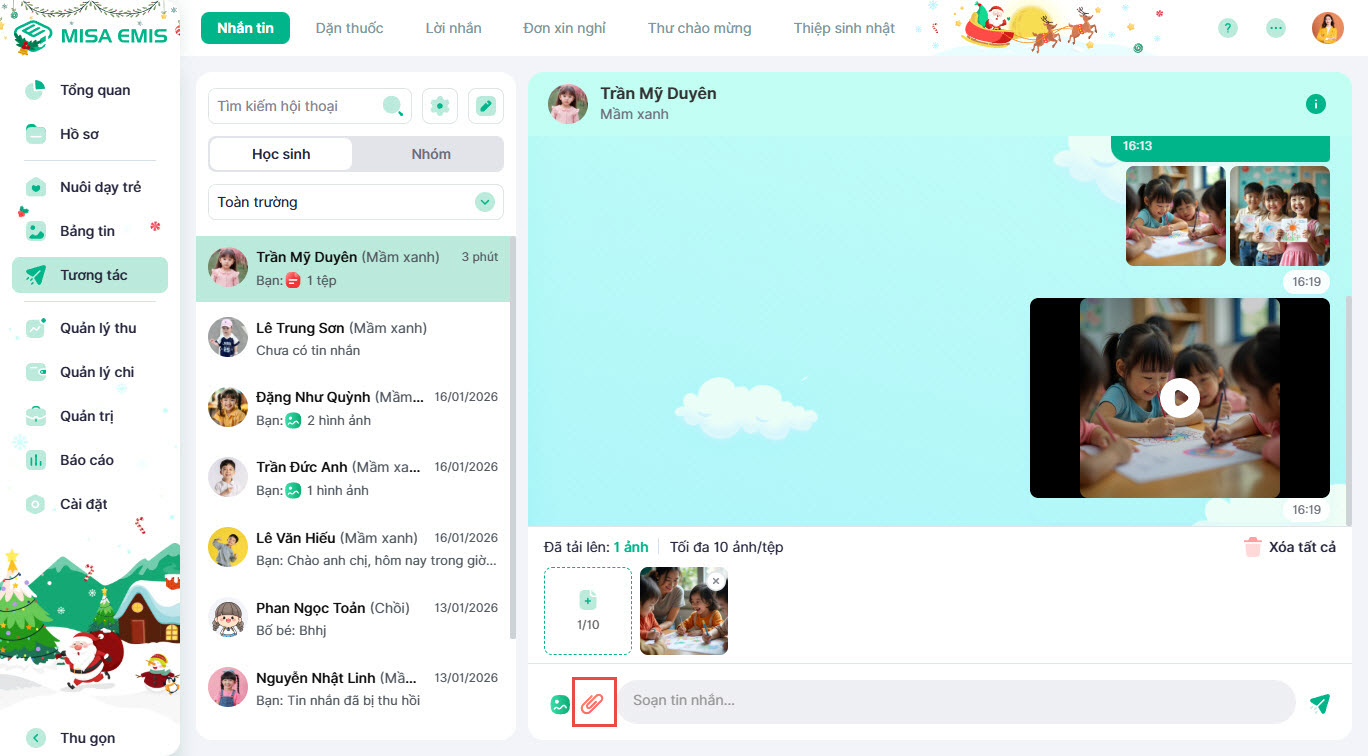This screenshot has width=1368, height=756.
Task: Send message with paper plane icon
Action: 1320,703
